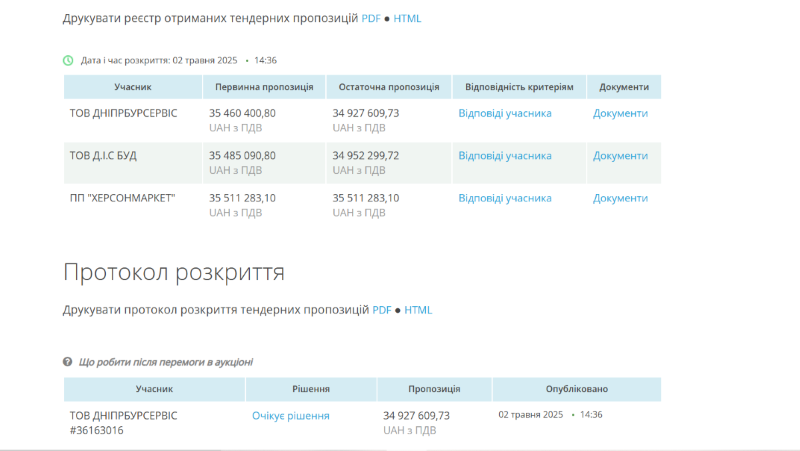
Task: Click the Відповідність критеріям column header
Action: pos(519,87)
